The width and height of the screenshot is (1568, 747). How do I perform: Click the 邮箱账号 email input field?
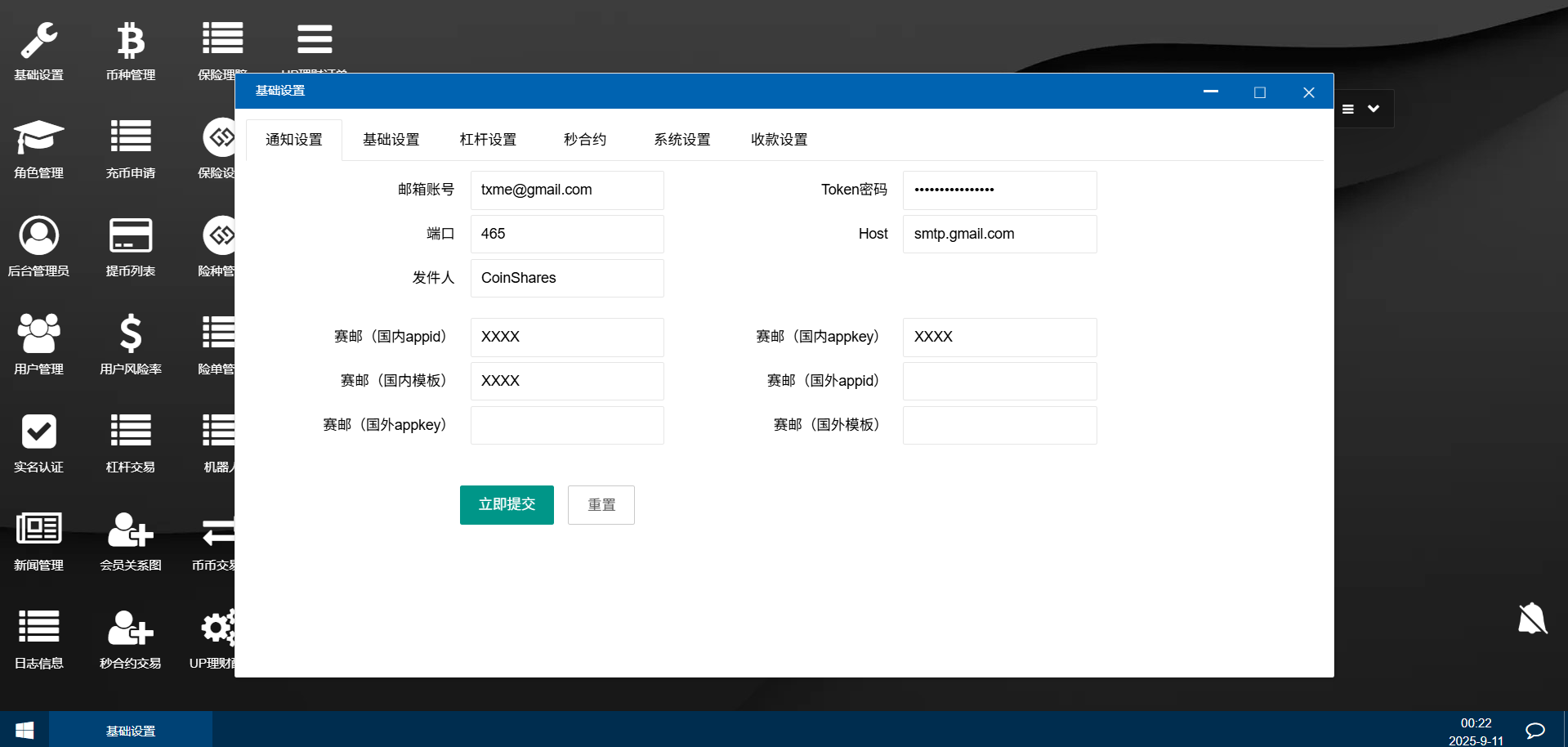pyautogui.click(x=567, y=190)
